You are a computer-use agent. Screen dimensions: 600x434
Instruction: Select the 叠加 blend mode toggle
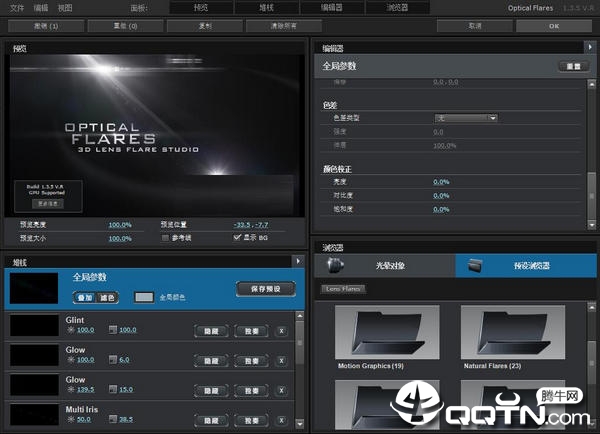tap(85, 297)
